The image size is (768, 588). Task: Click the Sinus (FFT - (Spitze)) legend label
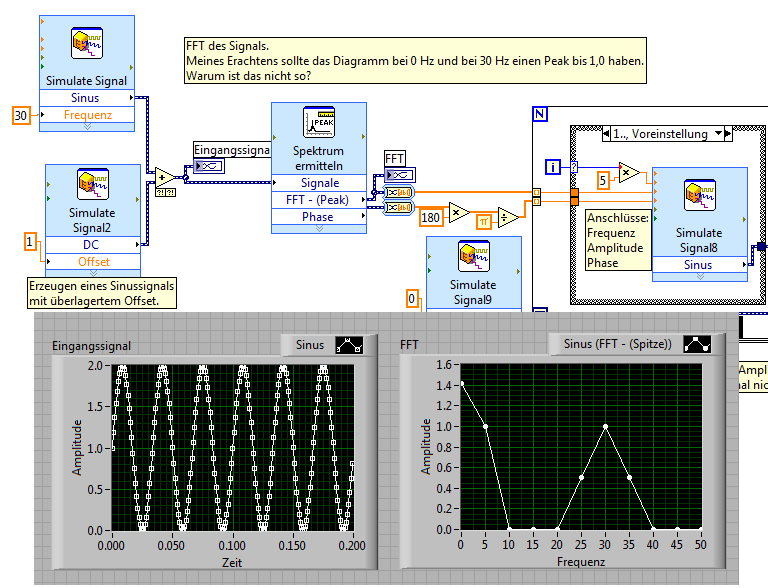point(617,344)
